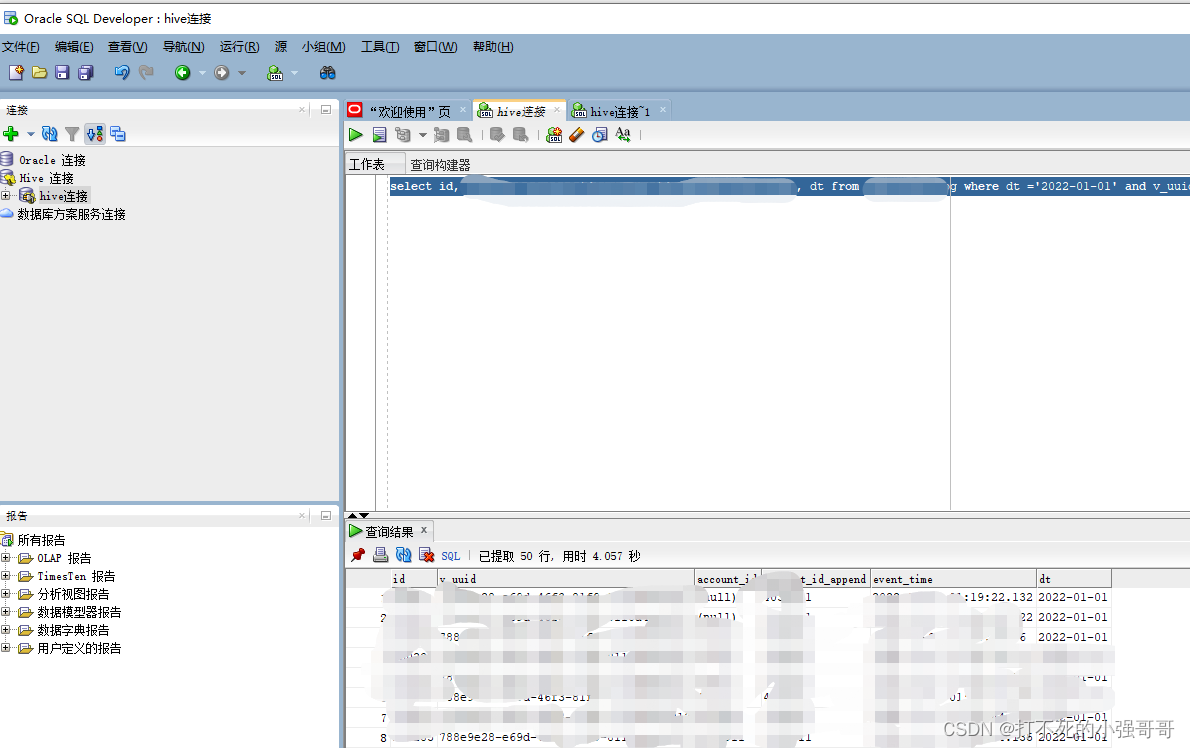Viewport: 1190px width, 748px height.
Task: Open unshared SQL worksheet icon
Action: pos(554,135)
